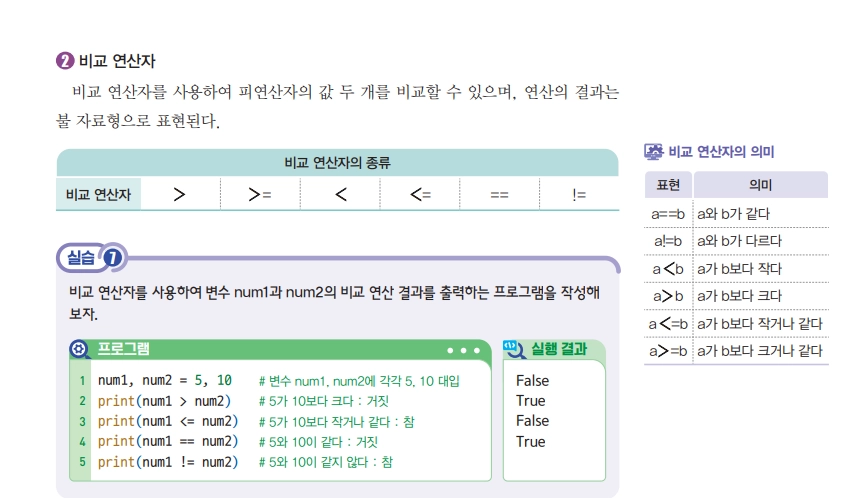The height and width of the screenshot is (498, 857).
Task: Click the three dots in 프로그램 header
Action: click(463, 350)
